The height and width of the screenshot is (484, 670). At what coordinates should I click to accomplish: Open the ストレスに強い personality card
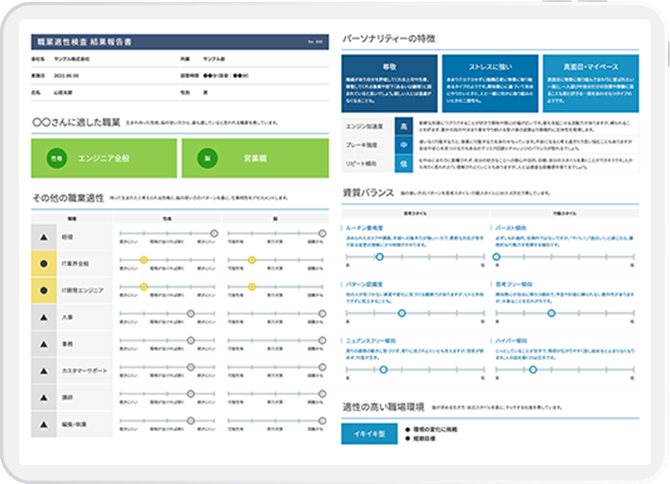tap(490, 83)
